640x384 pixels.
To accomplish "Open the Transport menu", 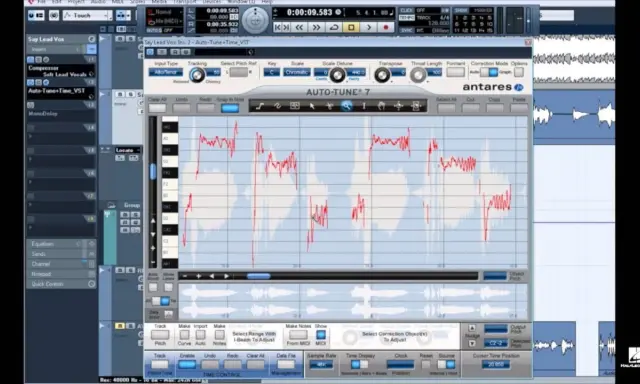I will pyautogui.click(x=185, y=2).
